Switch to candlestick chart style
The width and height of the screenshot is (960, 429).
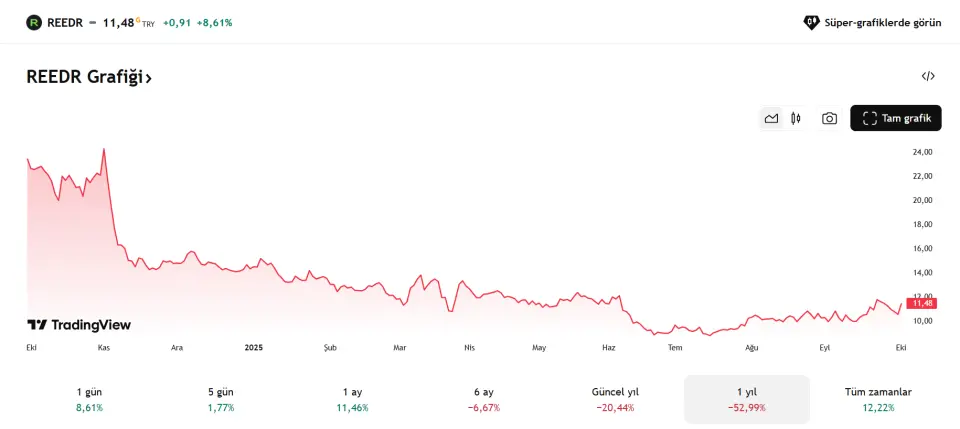(x=796, y=118)
